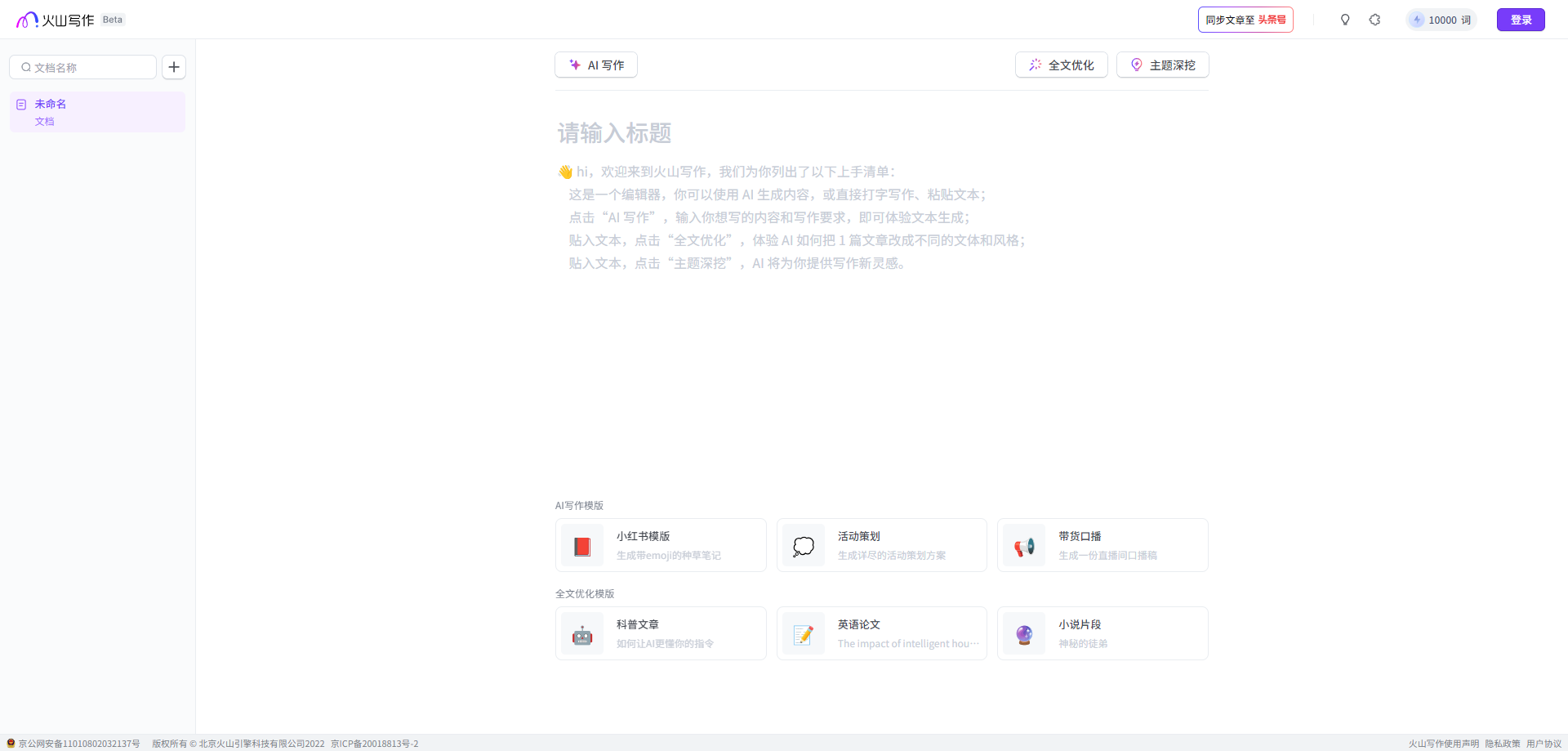
Task: Open the 英语论文 optimization template
Action: click(881, 633)
